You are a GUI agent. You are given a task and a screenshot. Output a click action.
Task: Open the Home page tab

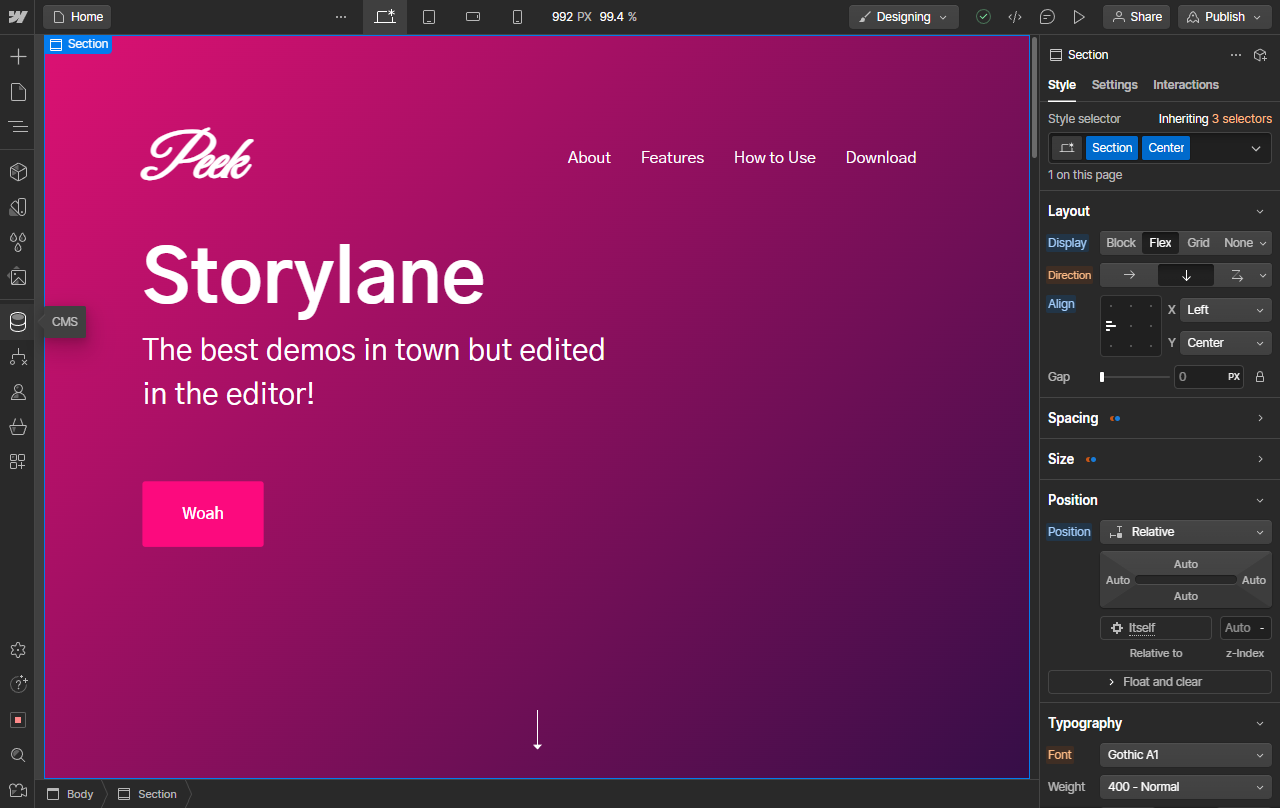click(77, 17)
